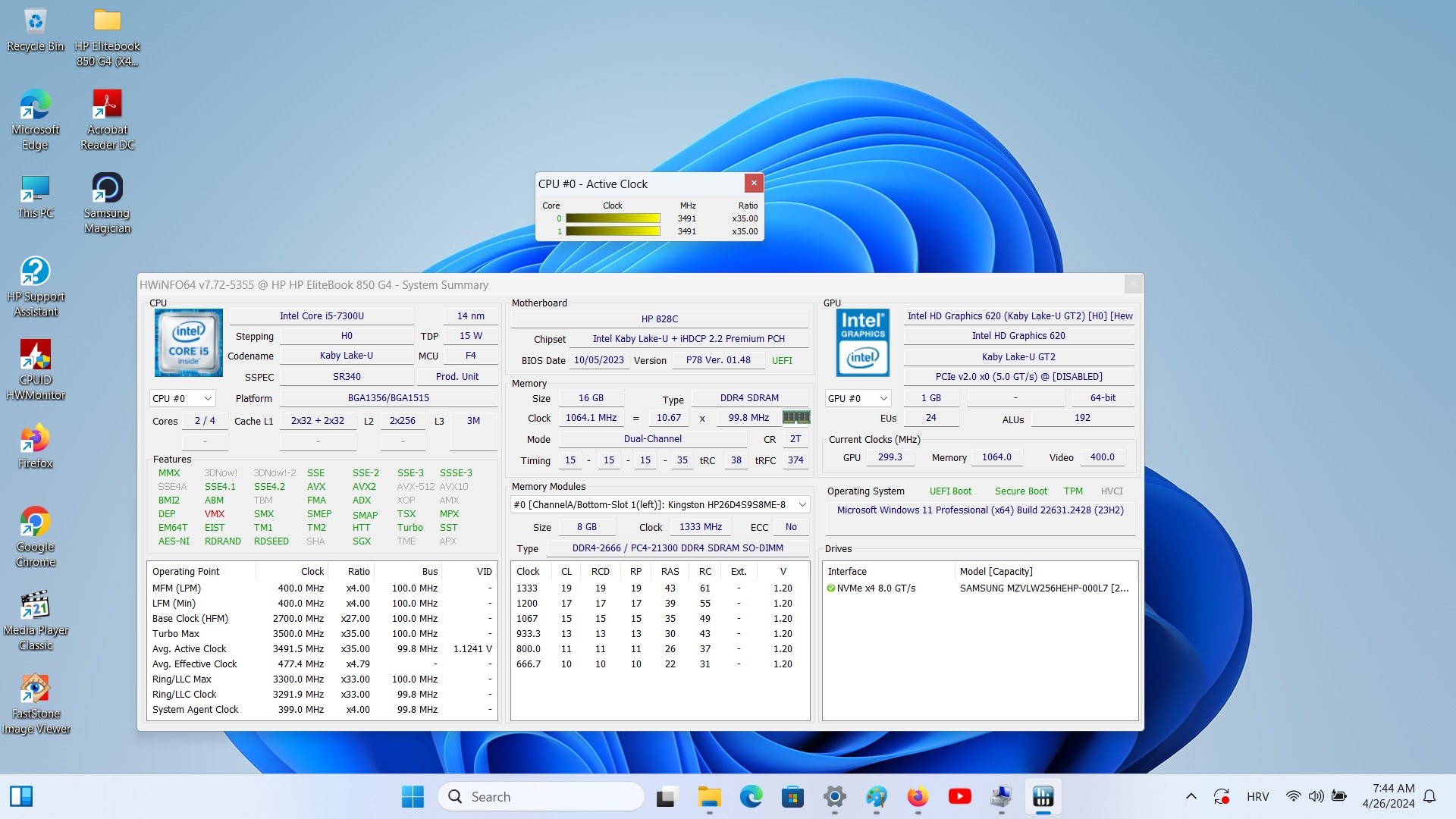
Task: Open This PC desktop icon
Action: coord(35,197)
